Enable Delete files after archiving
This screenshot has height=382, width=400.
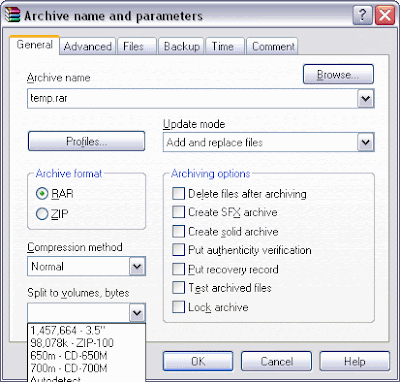click(x=178, y=194)
